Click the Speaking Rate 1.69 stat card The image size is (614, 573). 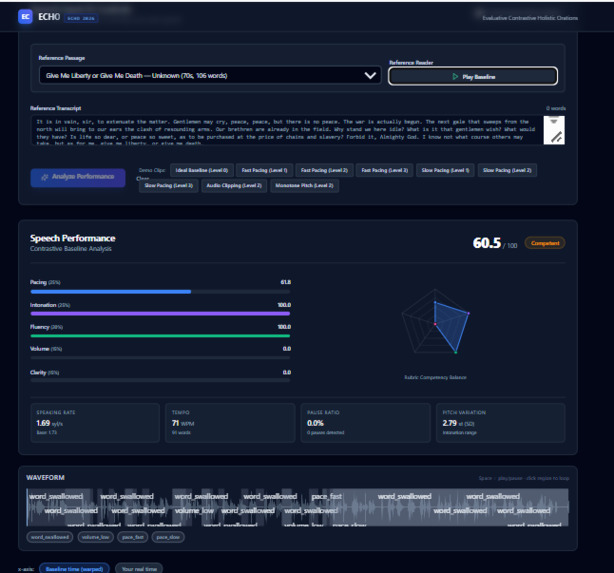95,423
